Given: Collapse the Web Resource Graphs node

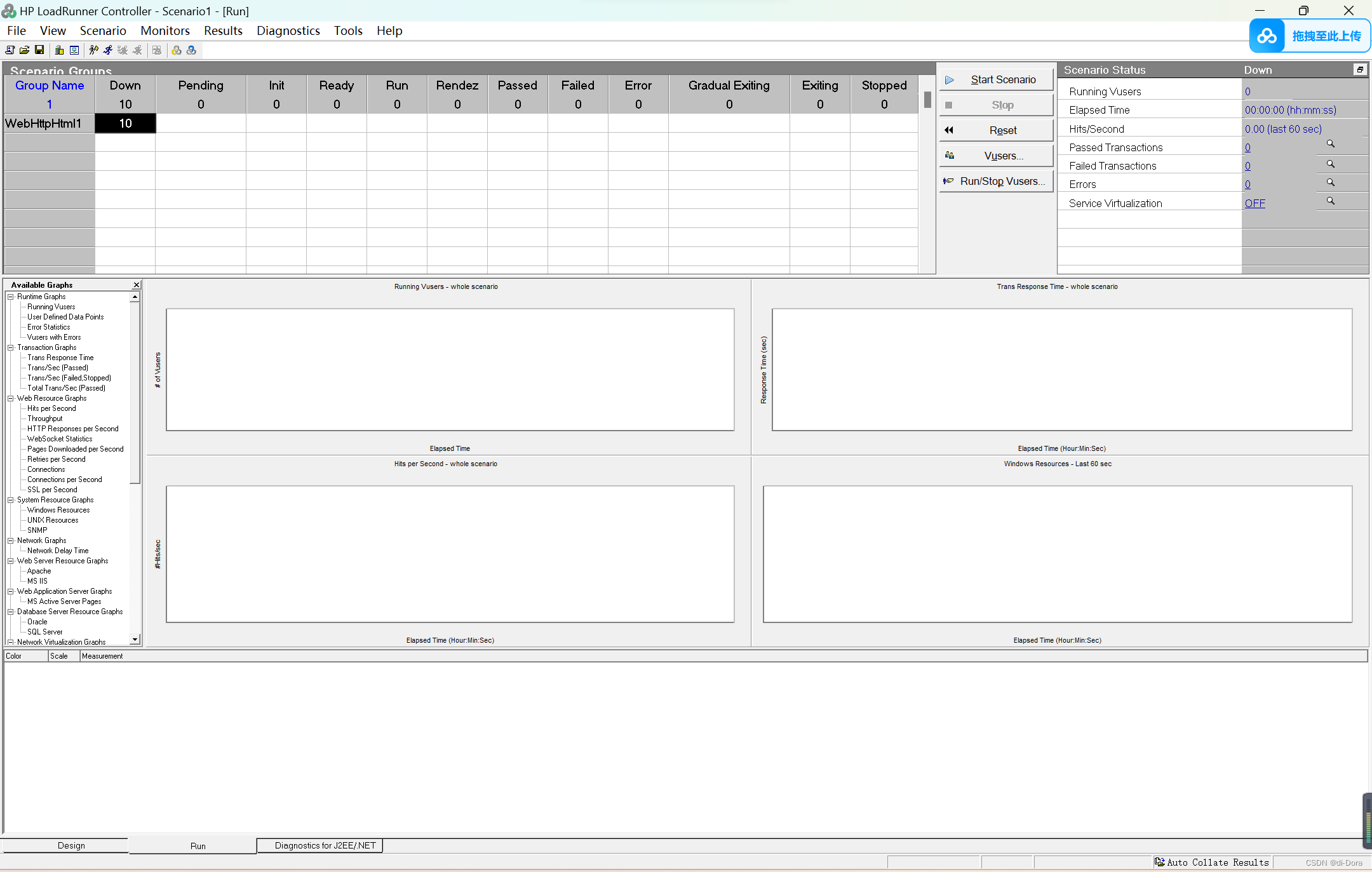Looking at the screenshot, I should (x=11, y=398).
